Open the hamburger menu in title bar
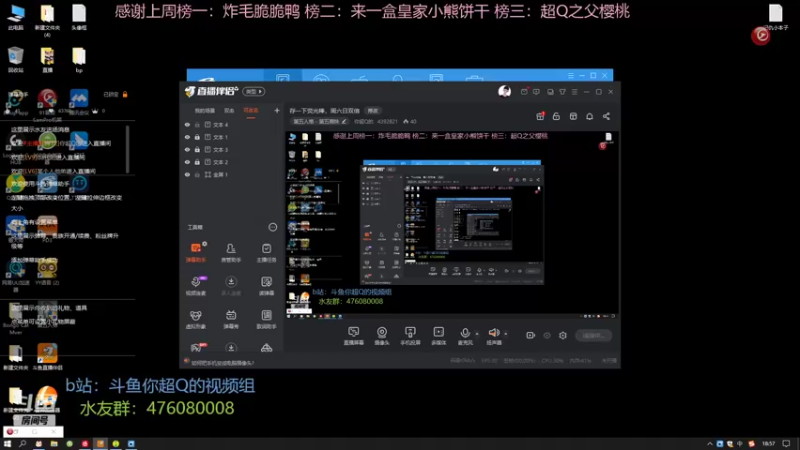 pyautogui.click(x=574, y=92)
